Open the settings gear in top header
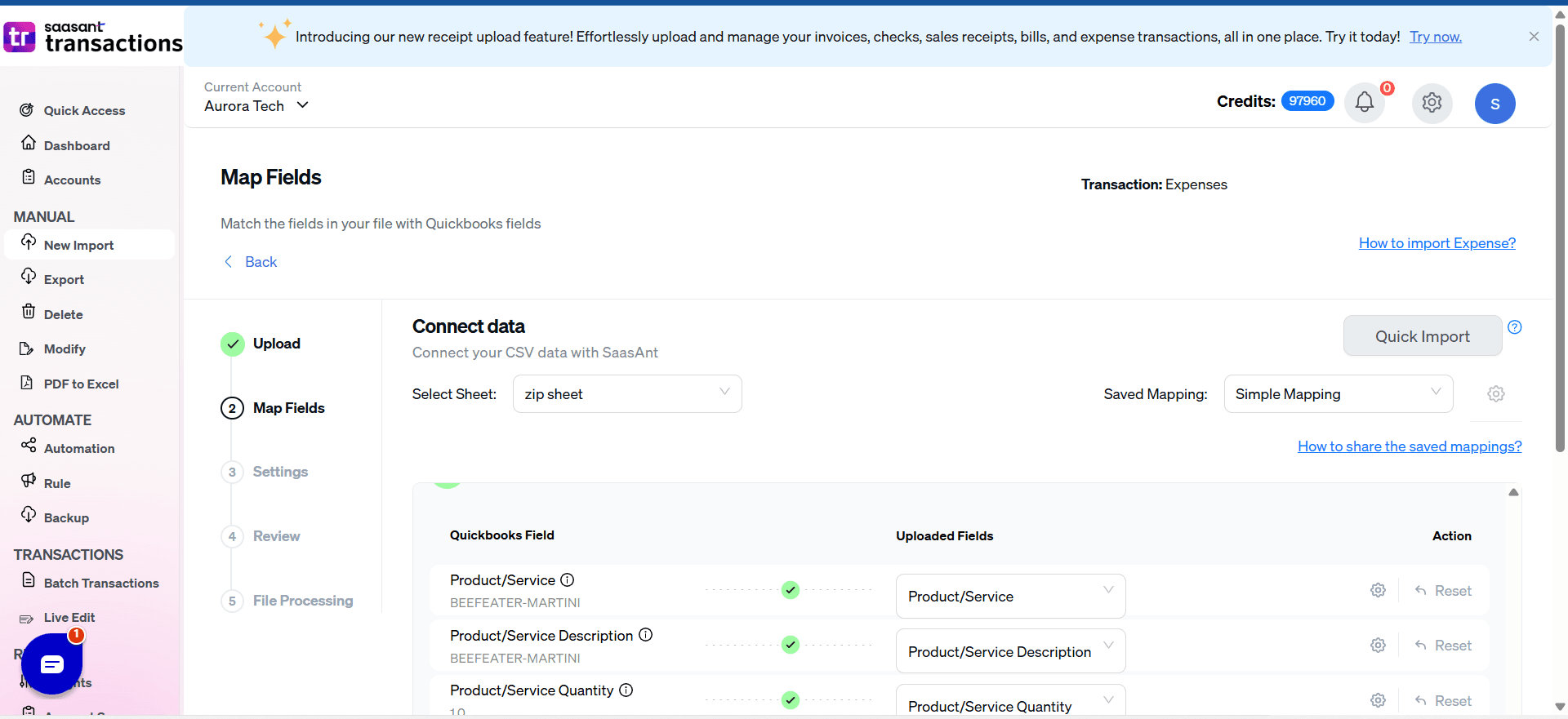Screen dimensions: 1568x719 click(x=1432, y=103)
